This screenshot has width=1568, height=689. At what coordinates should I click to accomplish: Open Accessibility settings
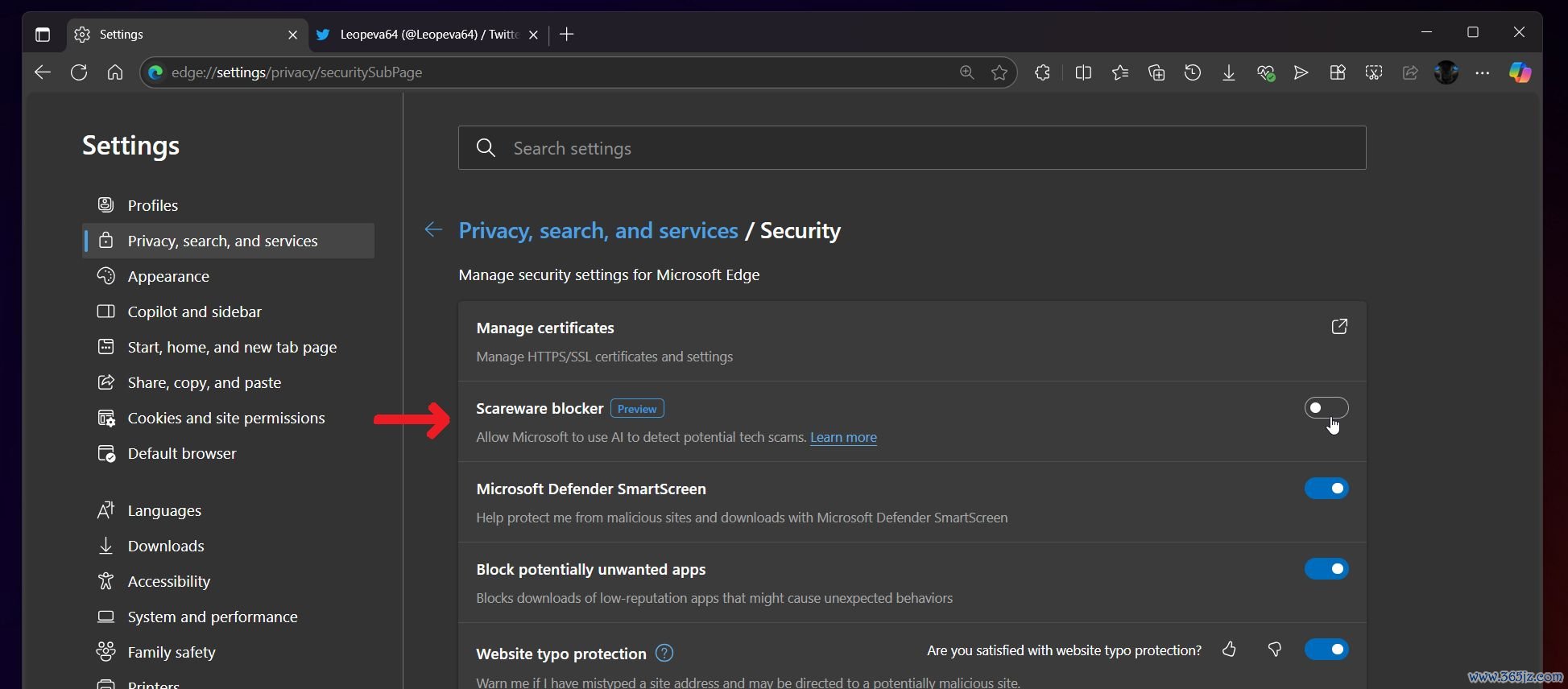click(229, 581)
